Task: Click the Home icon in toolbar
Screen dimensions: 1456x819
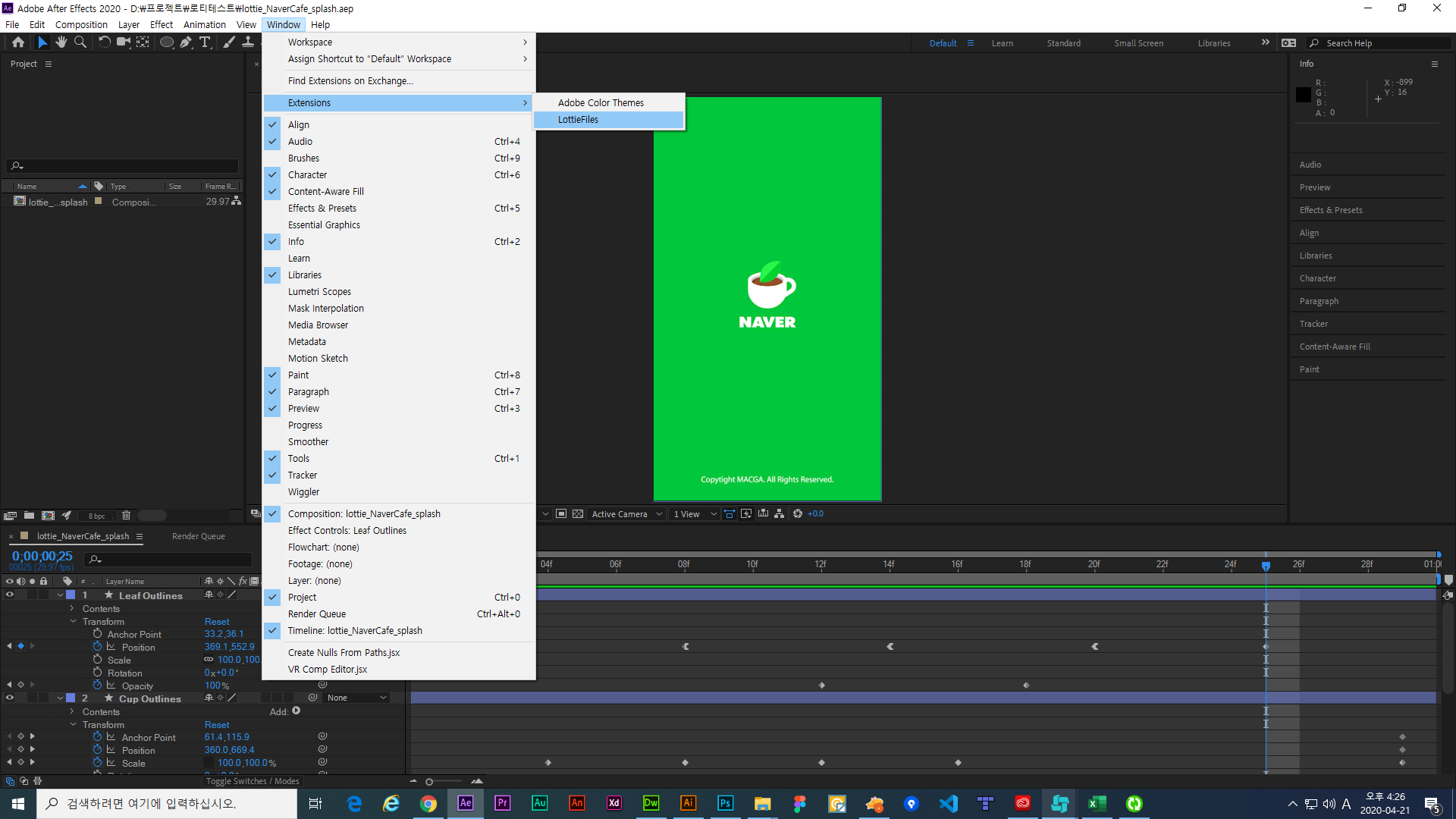Action: tap(18, 42)
